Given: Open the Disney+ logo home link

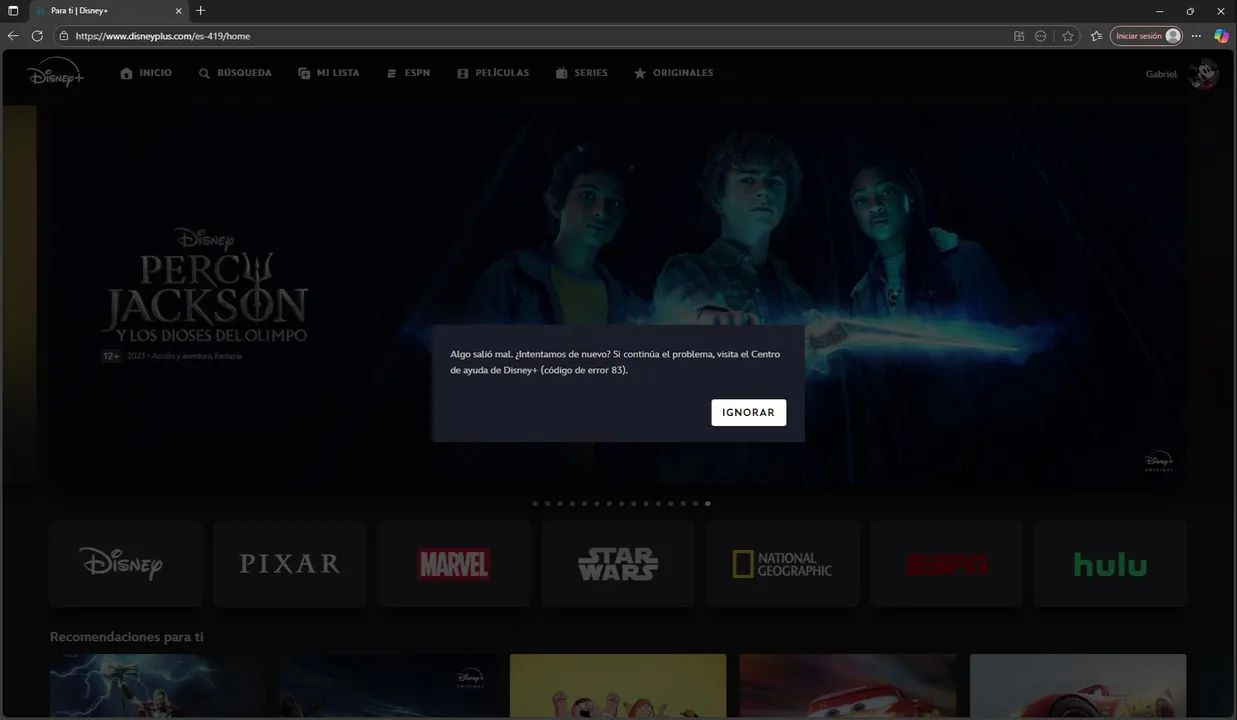Looking at the screenshot, I should click(x=55, y=74).
